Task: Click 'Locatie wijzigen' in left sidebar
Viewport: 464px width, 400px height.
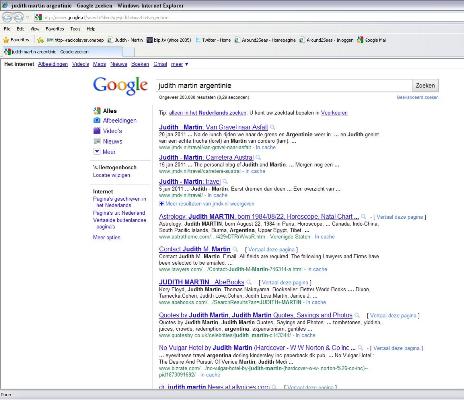Action: (111, 175)
